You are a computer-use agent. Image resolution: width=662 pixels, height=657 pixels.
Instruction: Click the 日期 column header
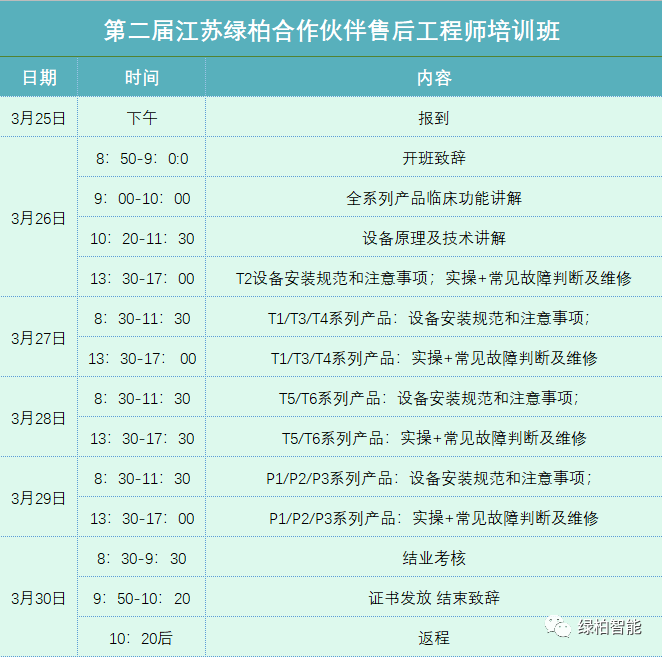[39, 77]
